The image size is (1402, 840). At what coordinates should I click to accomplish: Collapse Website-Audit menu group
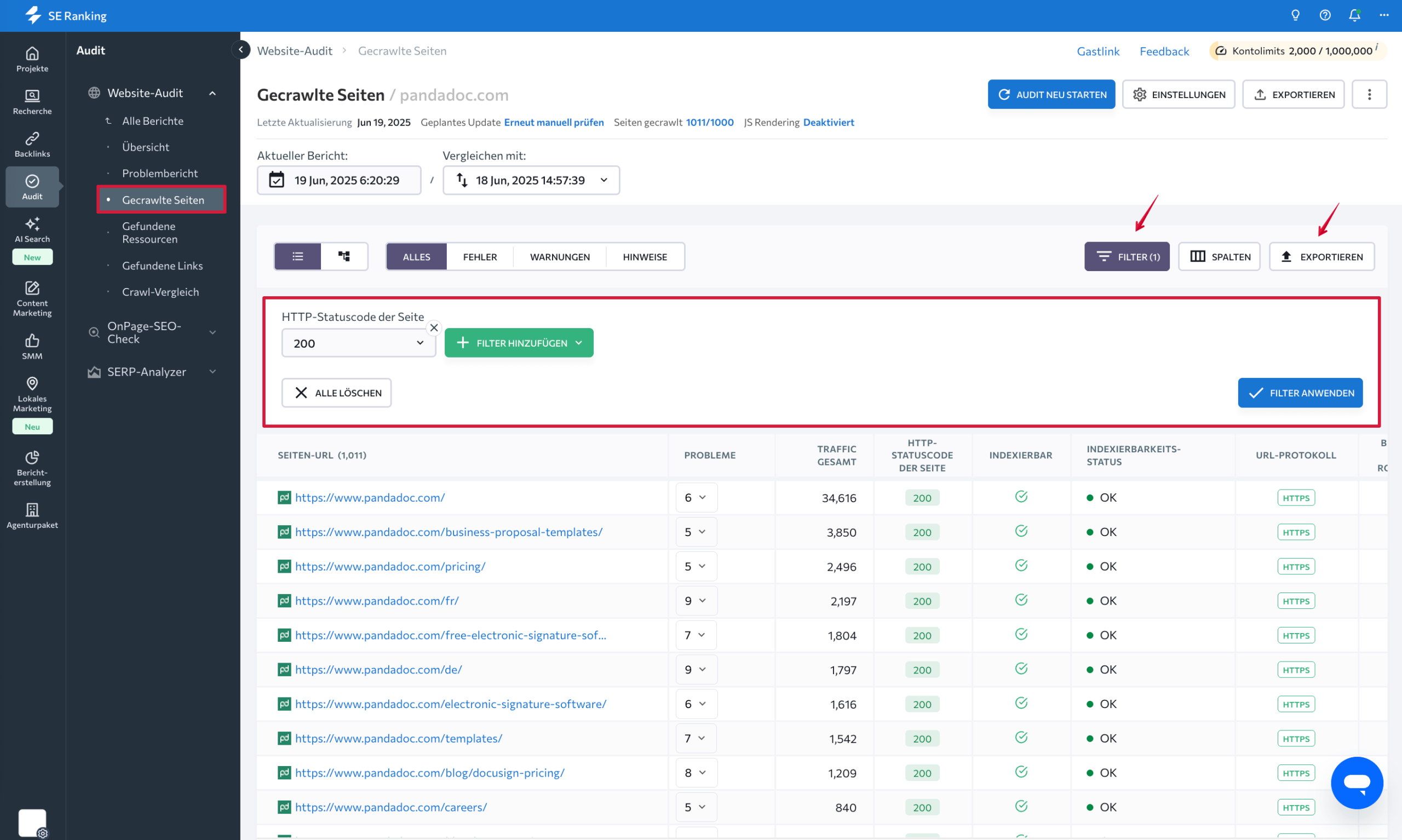213,93
